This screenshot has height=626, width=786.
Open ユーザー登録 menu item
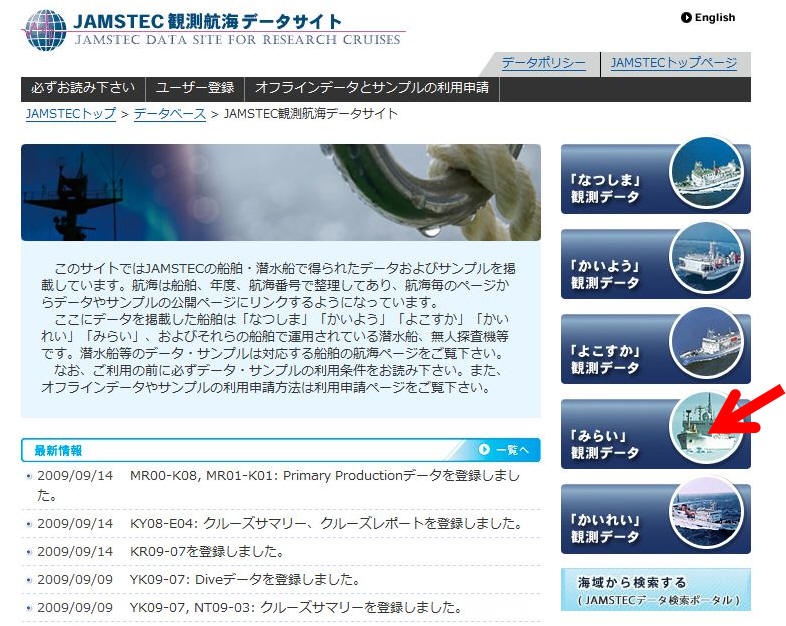[194, 88]
